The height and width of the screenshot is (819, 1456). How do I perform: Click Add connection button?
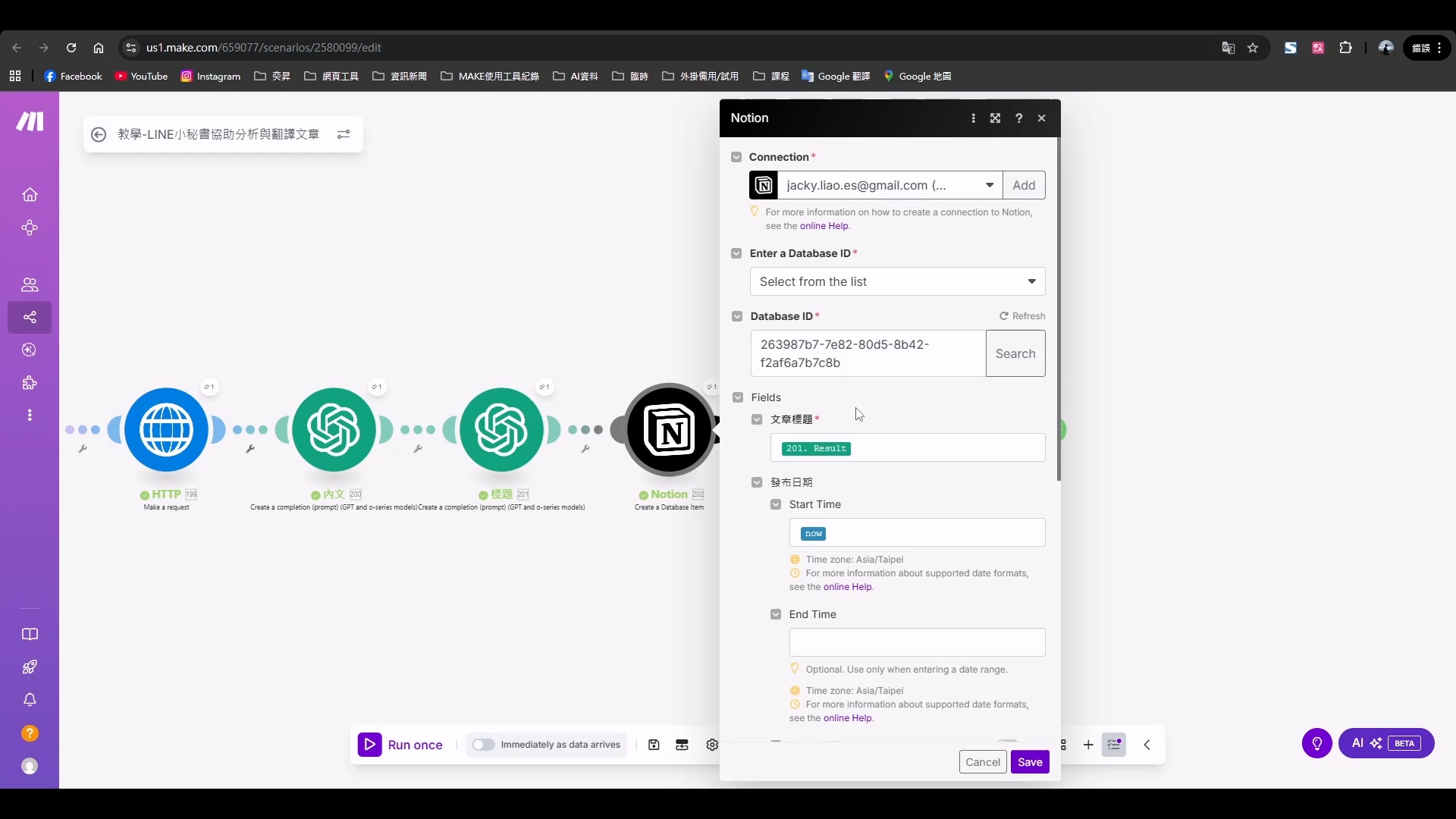[1024, 185]
